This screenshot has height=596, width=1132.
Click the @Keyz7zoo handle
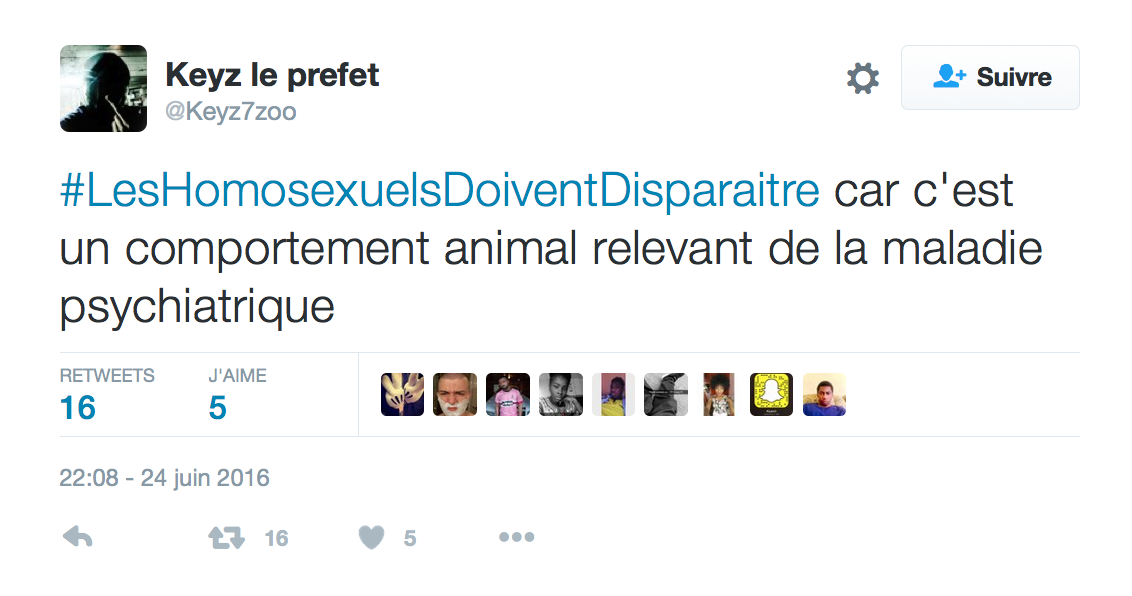point(230,112)
